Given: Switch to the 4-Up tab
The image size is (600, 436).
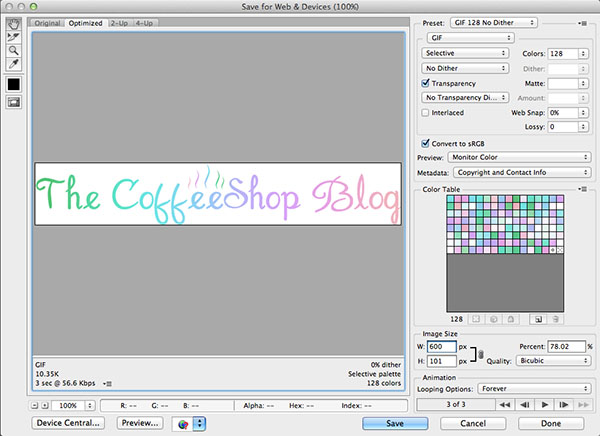Looking at the screenshot, I should (144, 23).
